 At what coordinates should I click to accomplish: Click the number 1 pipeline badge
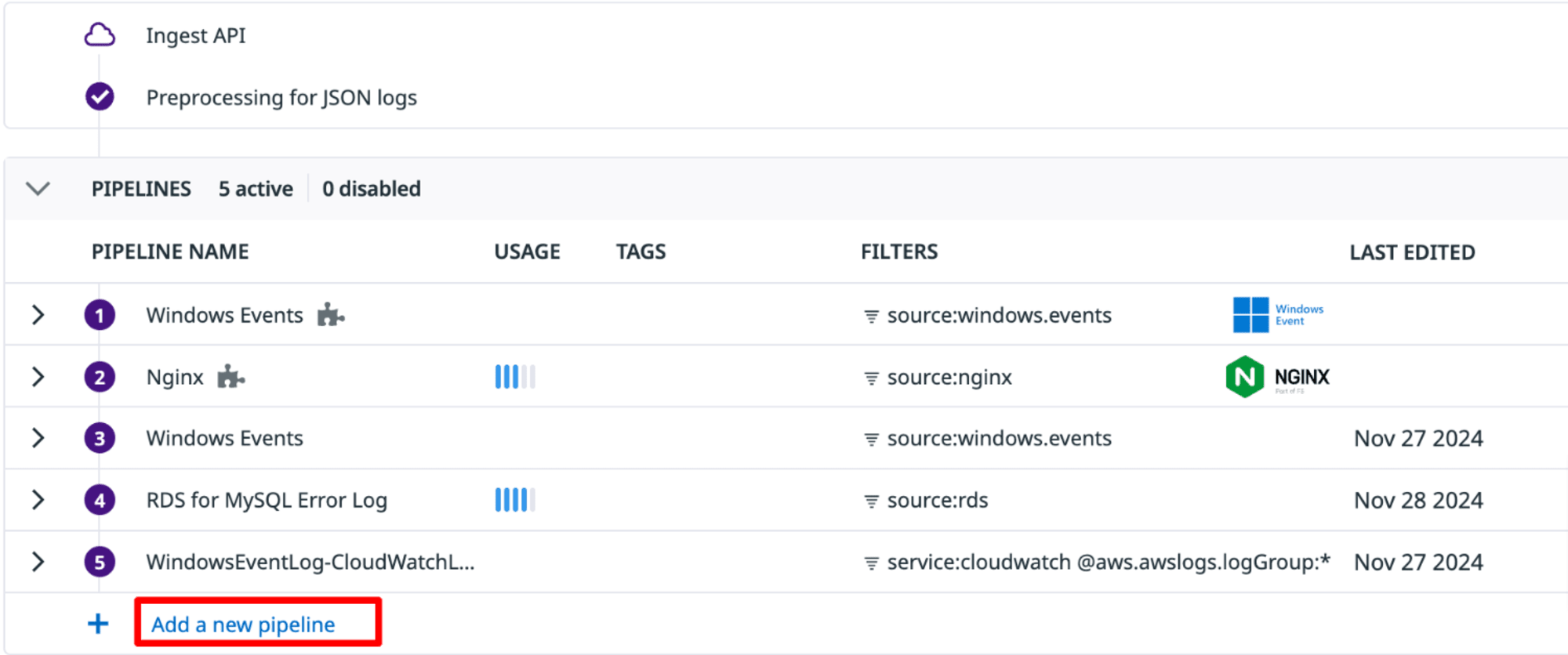tap(100, 315)
